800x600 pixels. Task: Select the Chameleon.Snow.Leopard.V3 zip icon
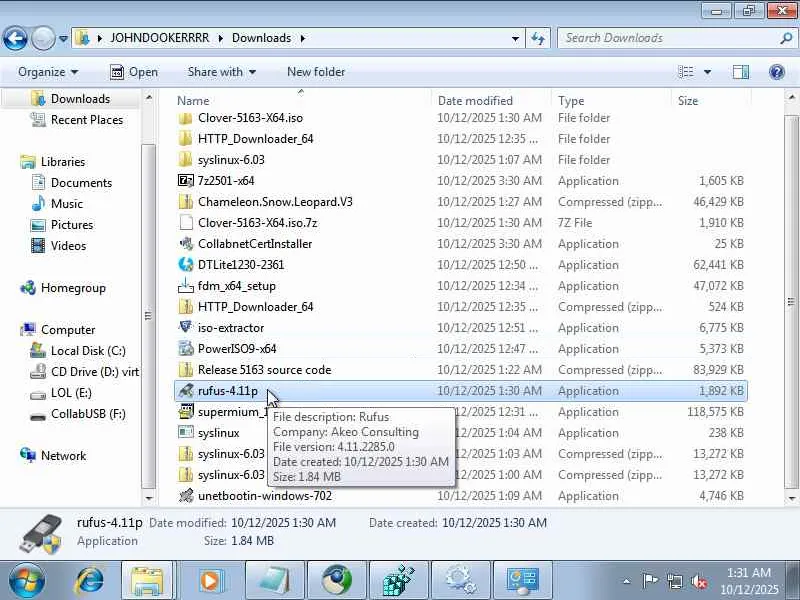click(x=186, y=202)
